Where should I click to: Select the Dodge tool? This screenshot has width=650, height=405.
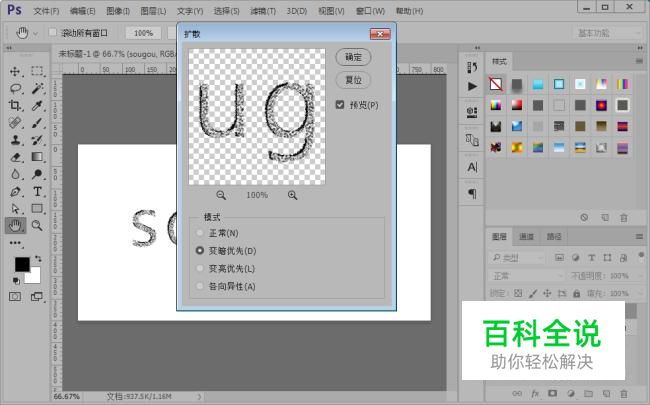(37, 174)
